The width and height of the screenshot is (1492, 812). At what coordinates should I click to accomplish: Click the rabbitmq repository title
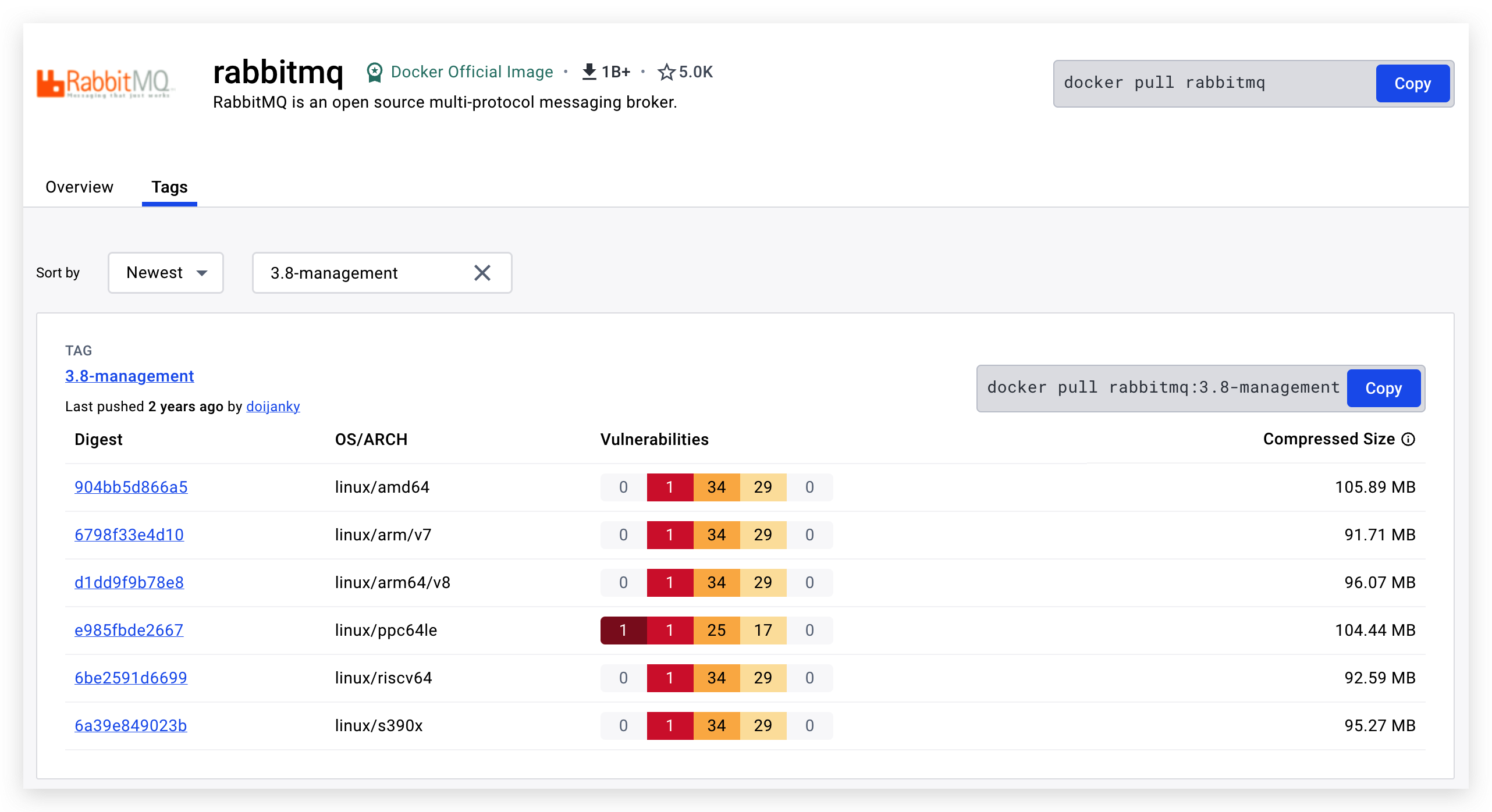tap(278, 73)
